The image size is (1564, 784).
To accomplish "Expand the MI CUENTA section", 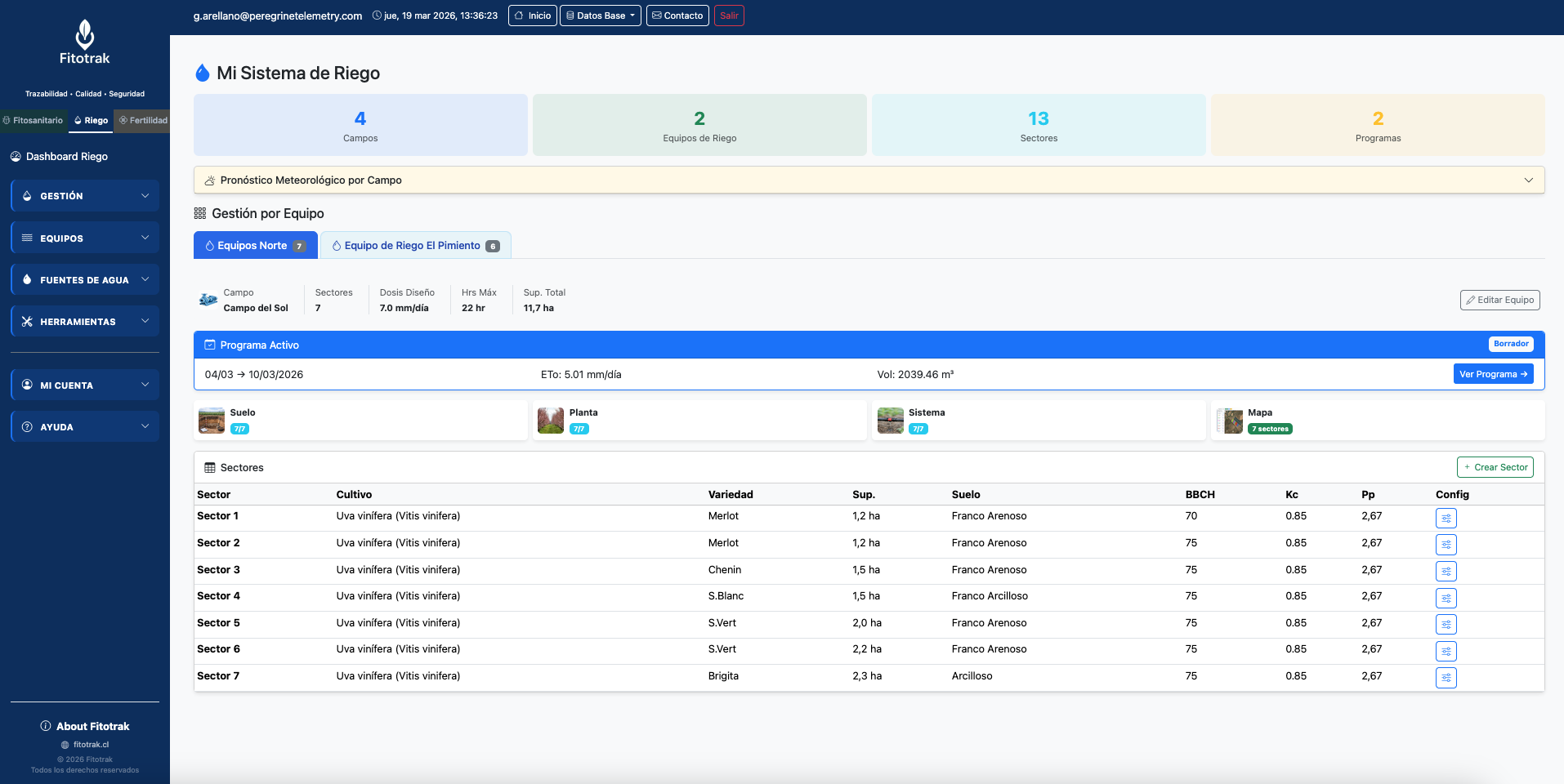I will tap(84, 385).
